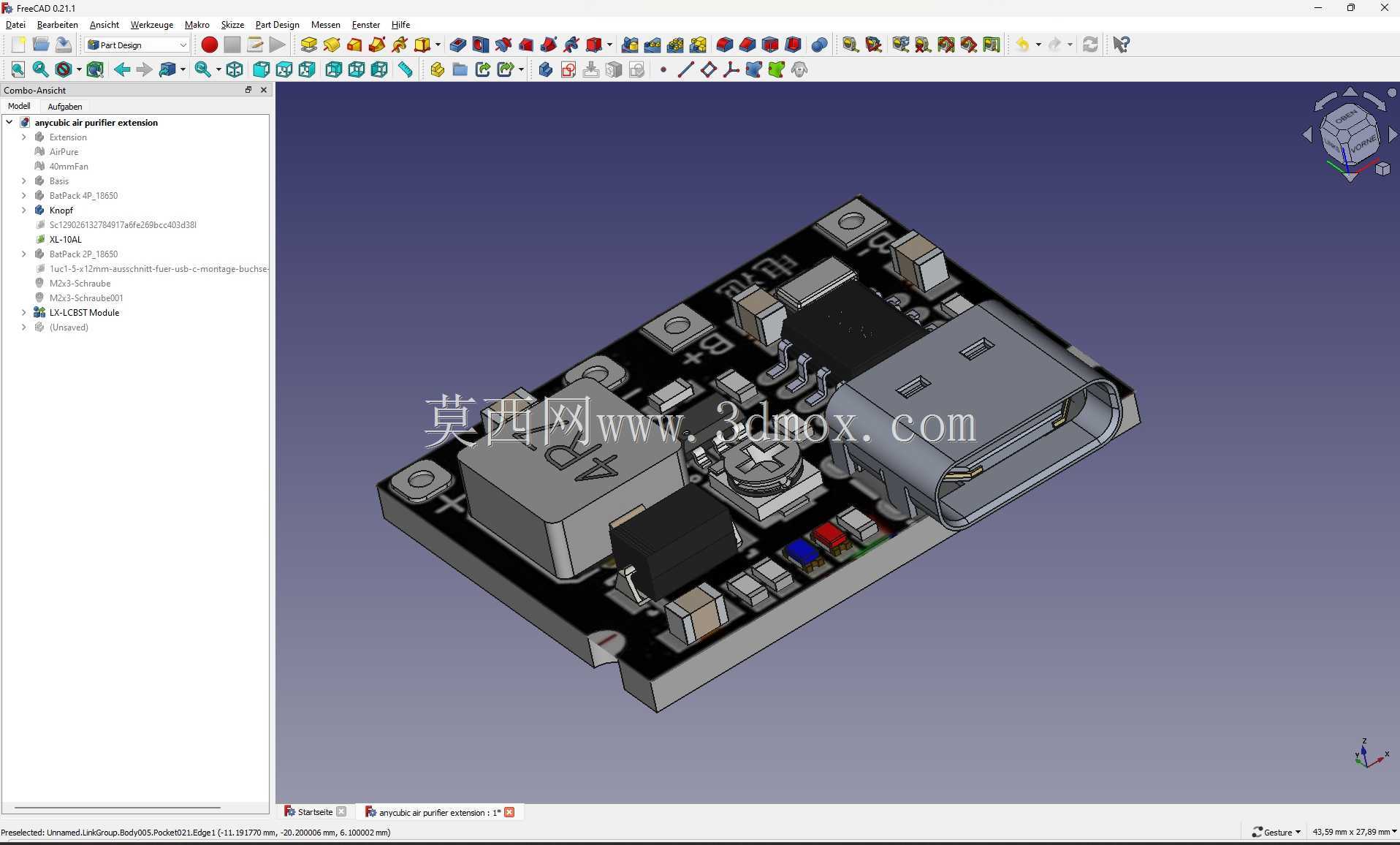
Task: Expand the LX-LCBST Module tree item
Action: (x=23, y=312)
